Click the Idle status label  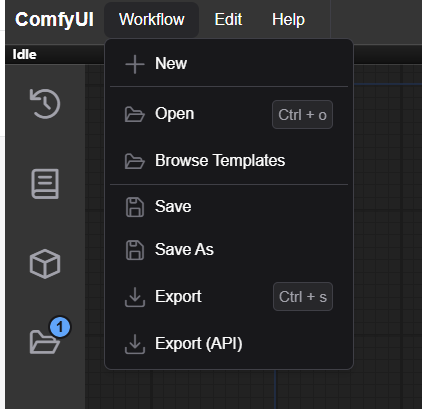24,55
